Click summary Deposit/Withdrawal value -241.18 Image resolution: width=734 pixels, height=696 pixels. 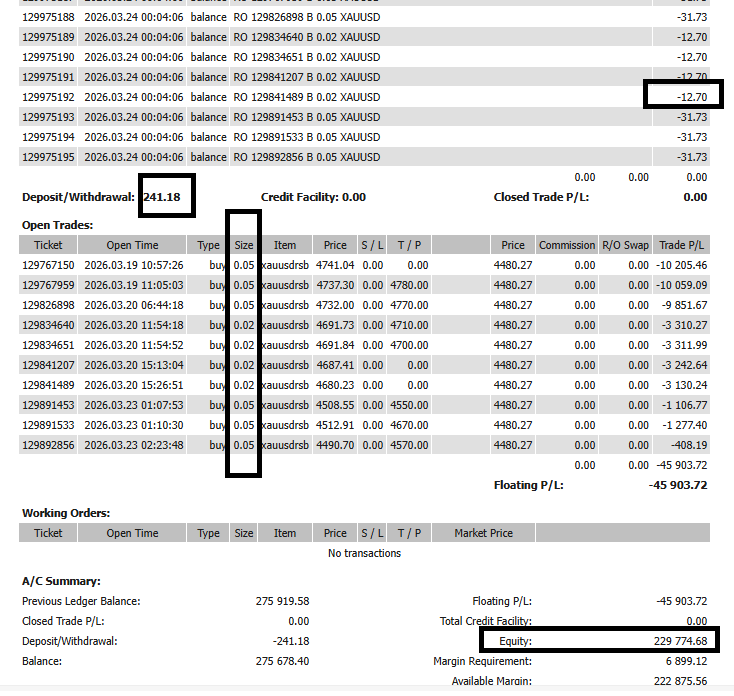291,641
